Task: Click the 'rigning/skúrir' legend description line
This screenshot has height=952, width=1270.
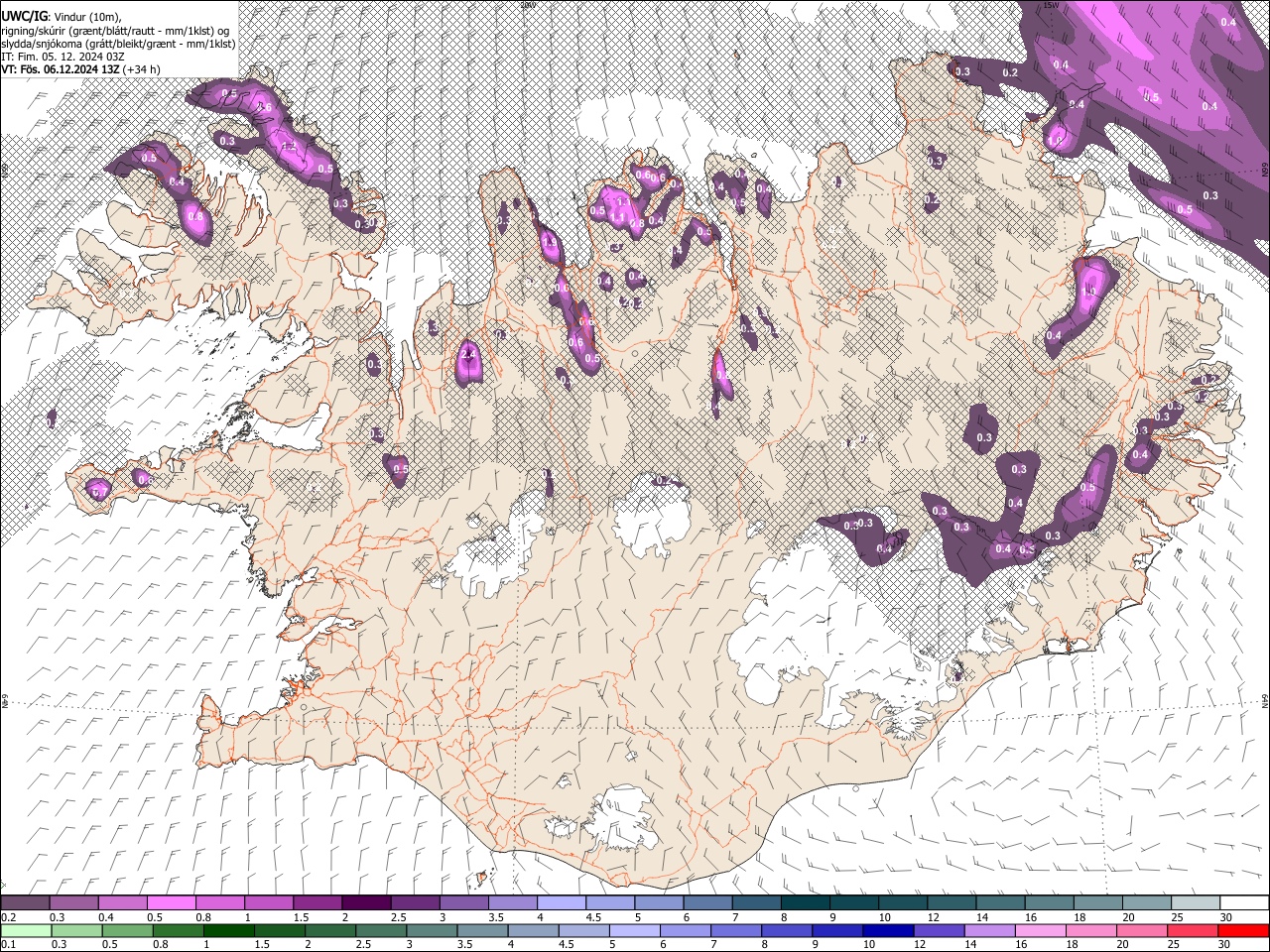Action: [x=115, y=32]
